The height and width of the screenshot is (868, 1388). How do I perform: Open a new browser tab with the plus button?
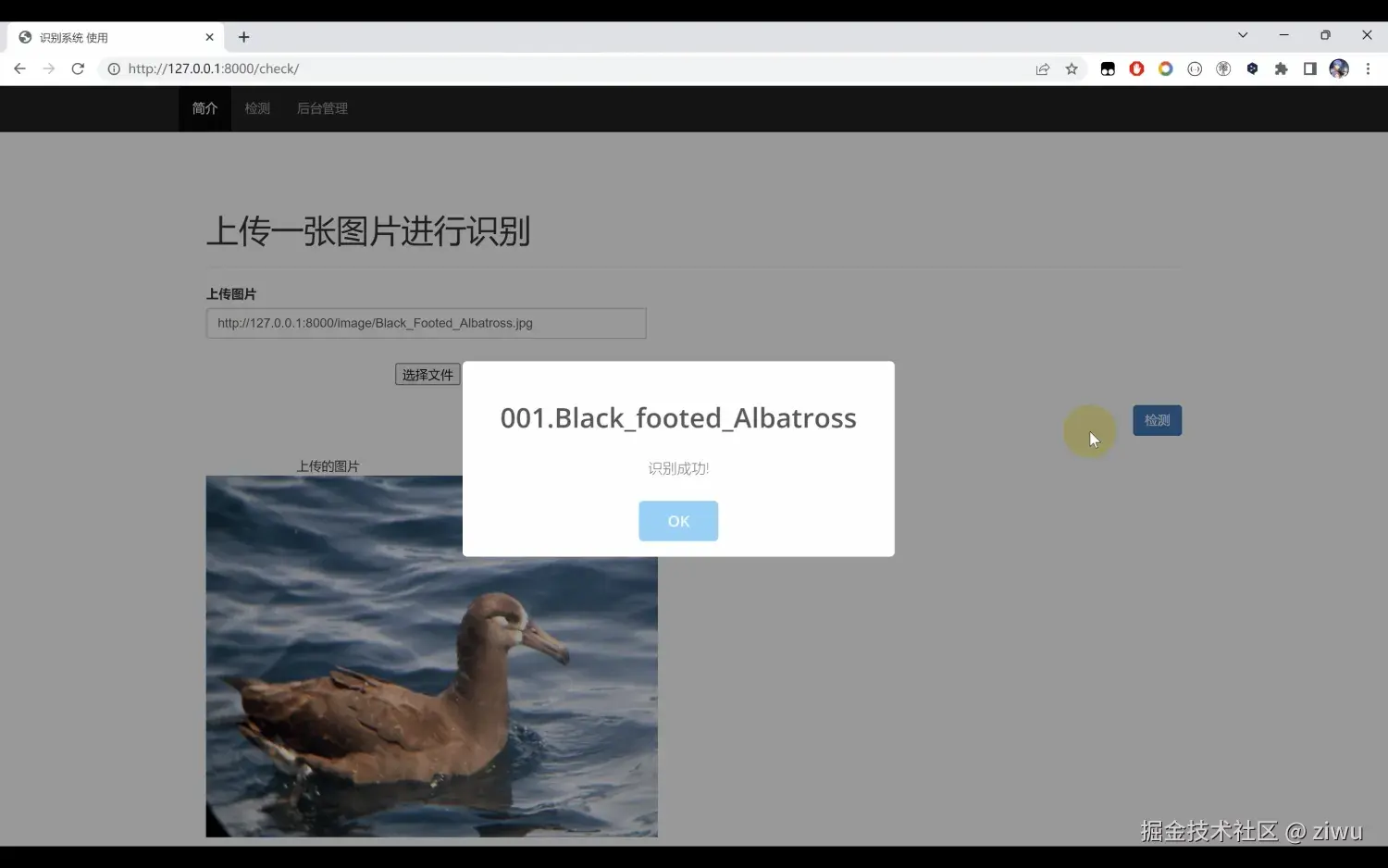click(243, 37)
